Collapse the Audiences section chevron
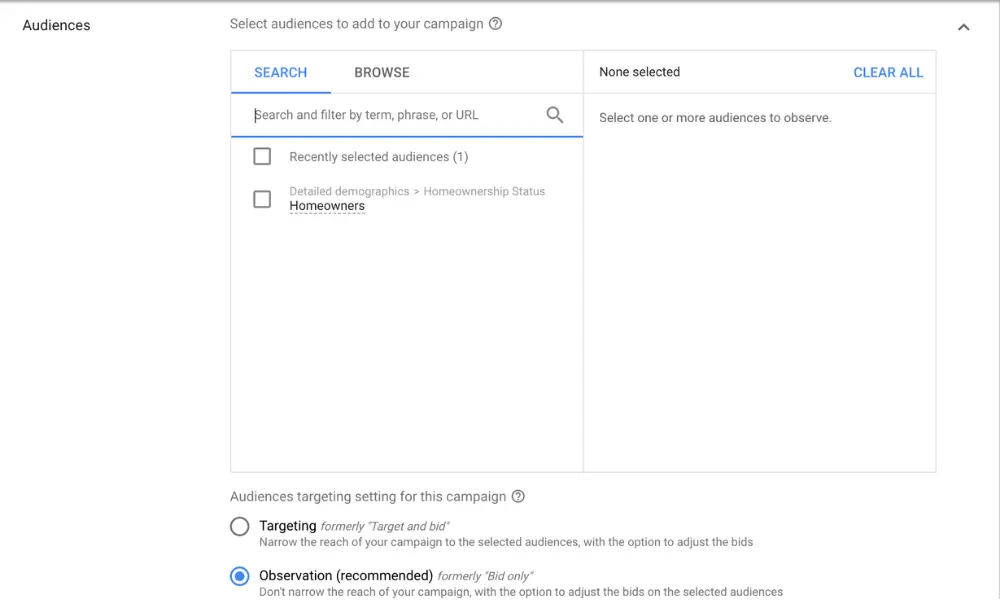1000x600 pixels. click(x=963, y=27)
